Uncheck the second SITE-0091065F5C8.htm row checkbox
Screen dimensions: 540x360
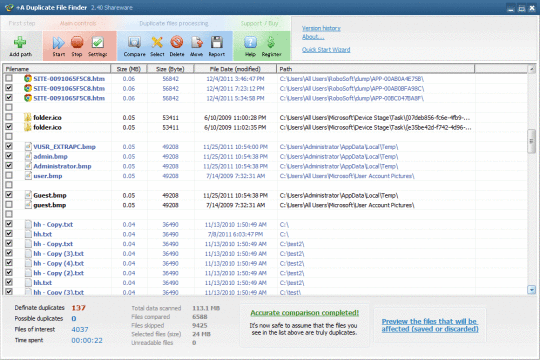9,88
